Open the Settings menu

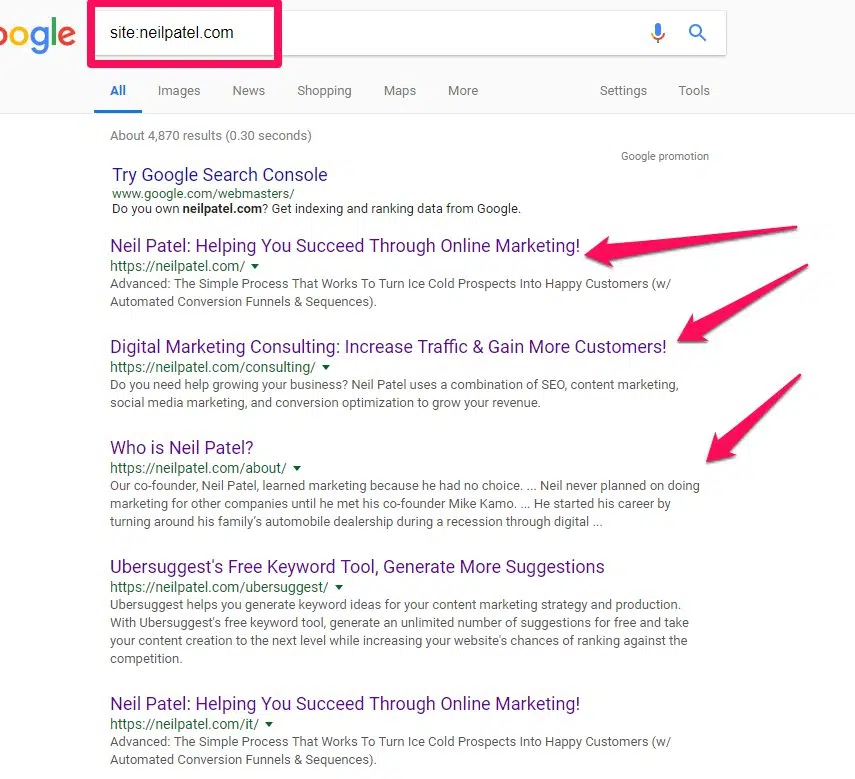623,90
